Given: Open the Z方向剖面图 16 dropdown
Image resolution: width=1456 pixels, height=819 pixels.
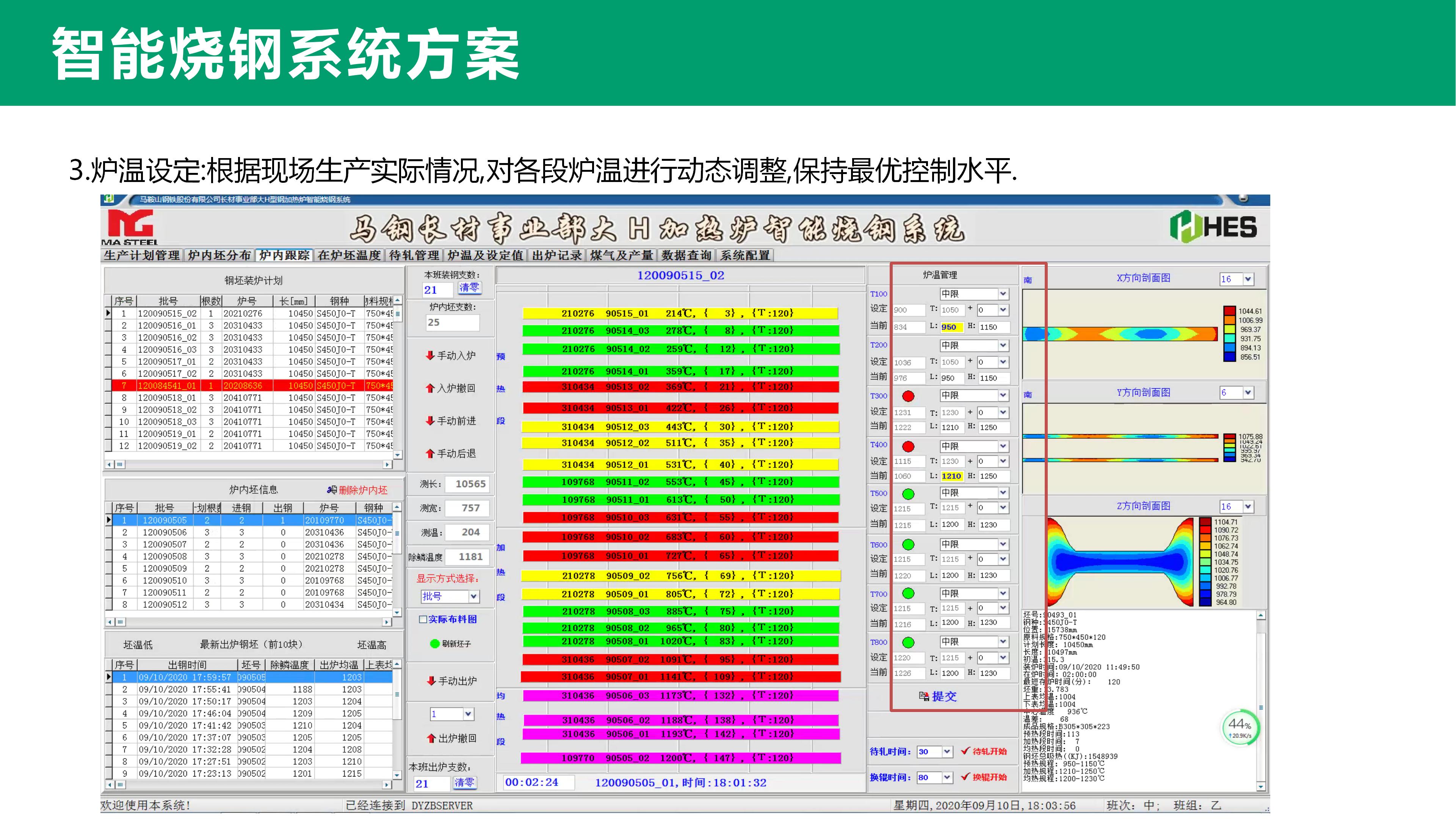Looking at the screenshot, I should pyautogui.click(x=1249, y=507).
